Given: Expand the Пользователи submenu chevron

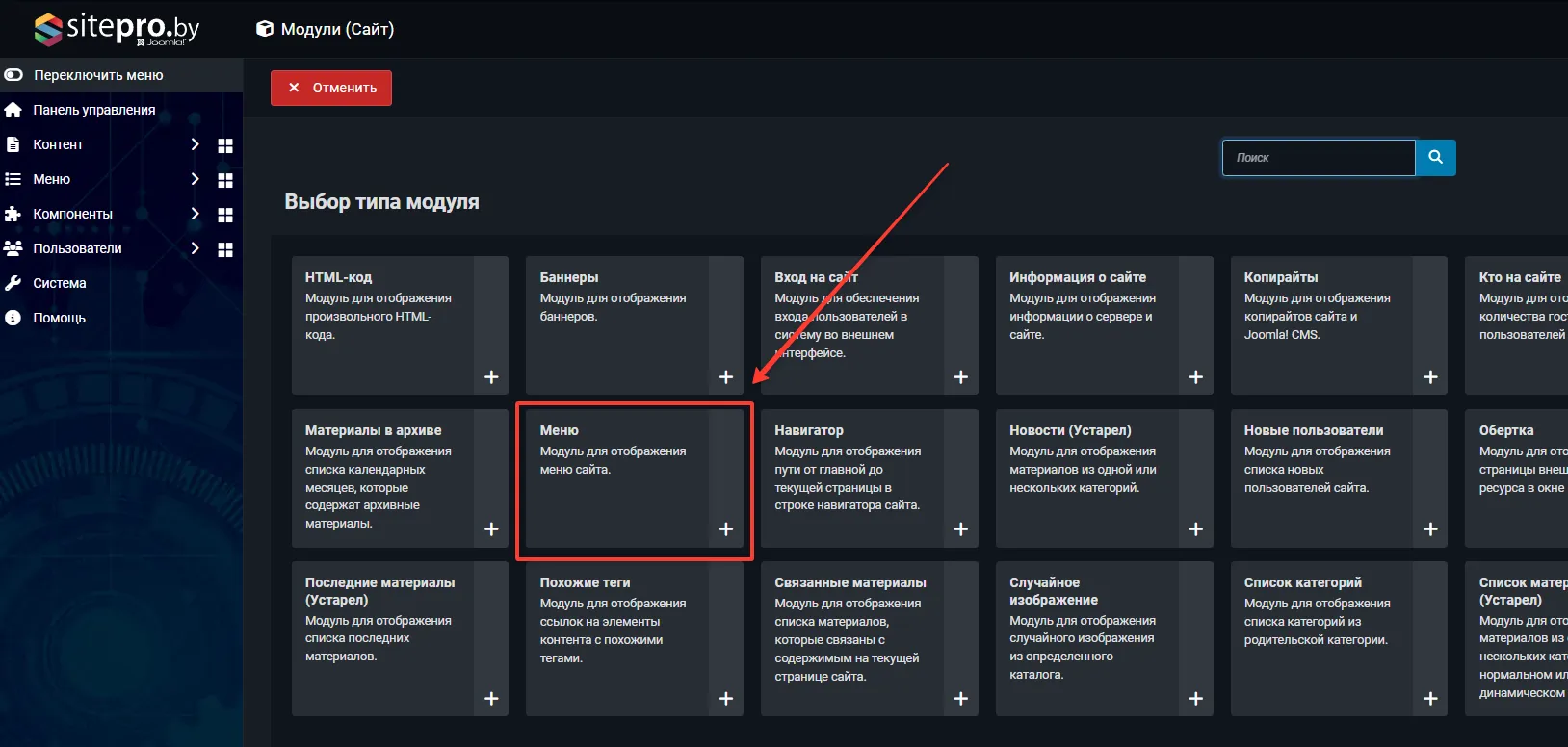Looking at the screenshot, I should pos(195,248).
